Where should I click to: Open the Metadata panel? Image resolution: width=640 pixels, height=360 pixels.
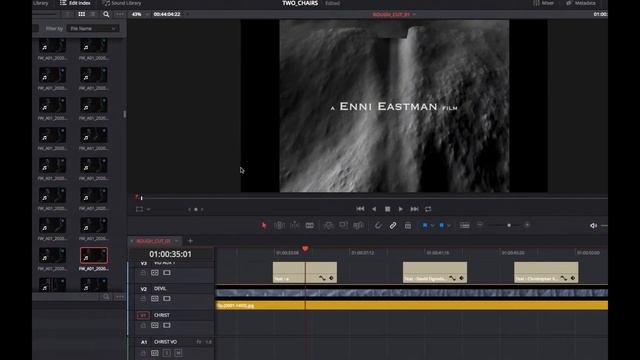click(581, 3)
